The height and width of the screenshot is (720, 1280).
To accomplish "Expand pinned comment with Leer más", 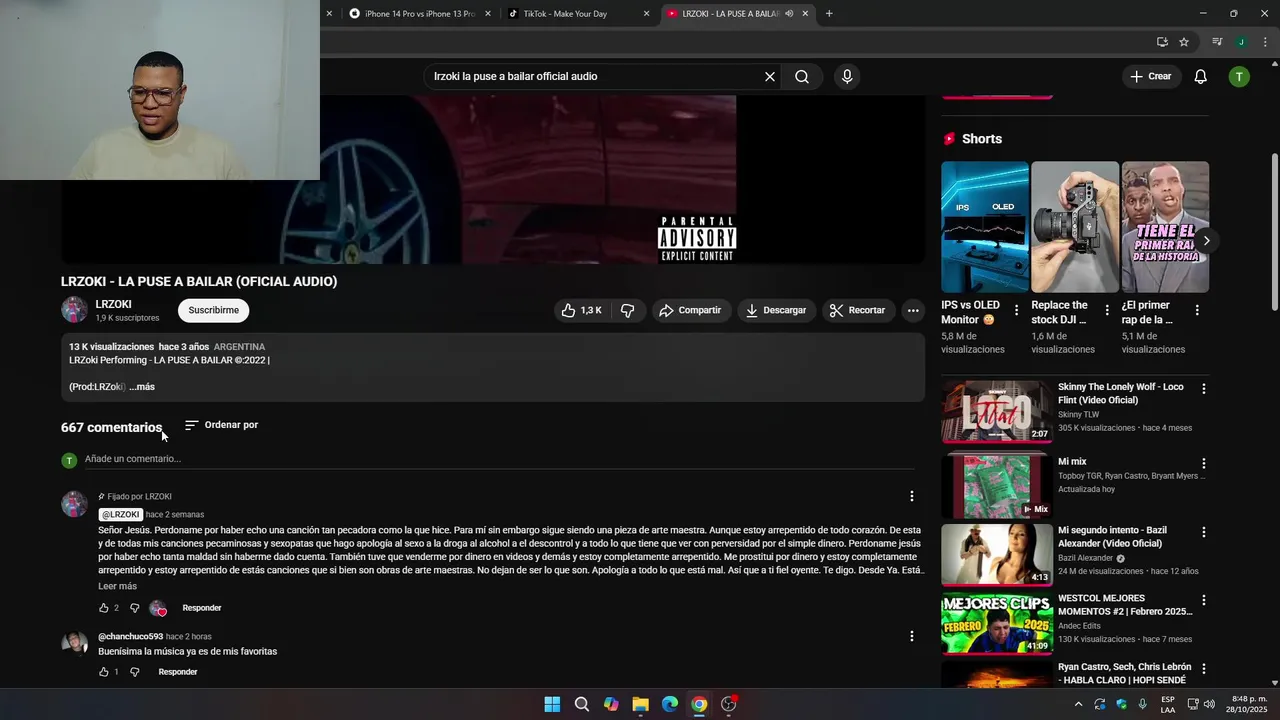I will pyautogui.click(x=117, y=586).
